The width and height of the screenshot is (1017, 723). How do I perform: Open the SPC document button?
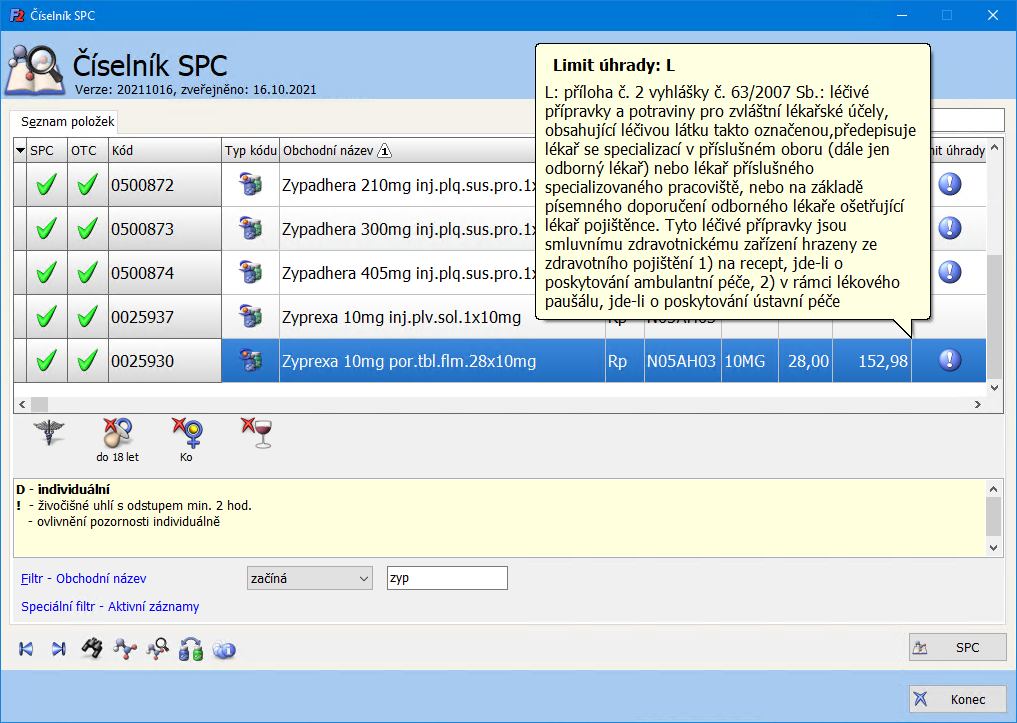[x=957, y=647]
